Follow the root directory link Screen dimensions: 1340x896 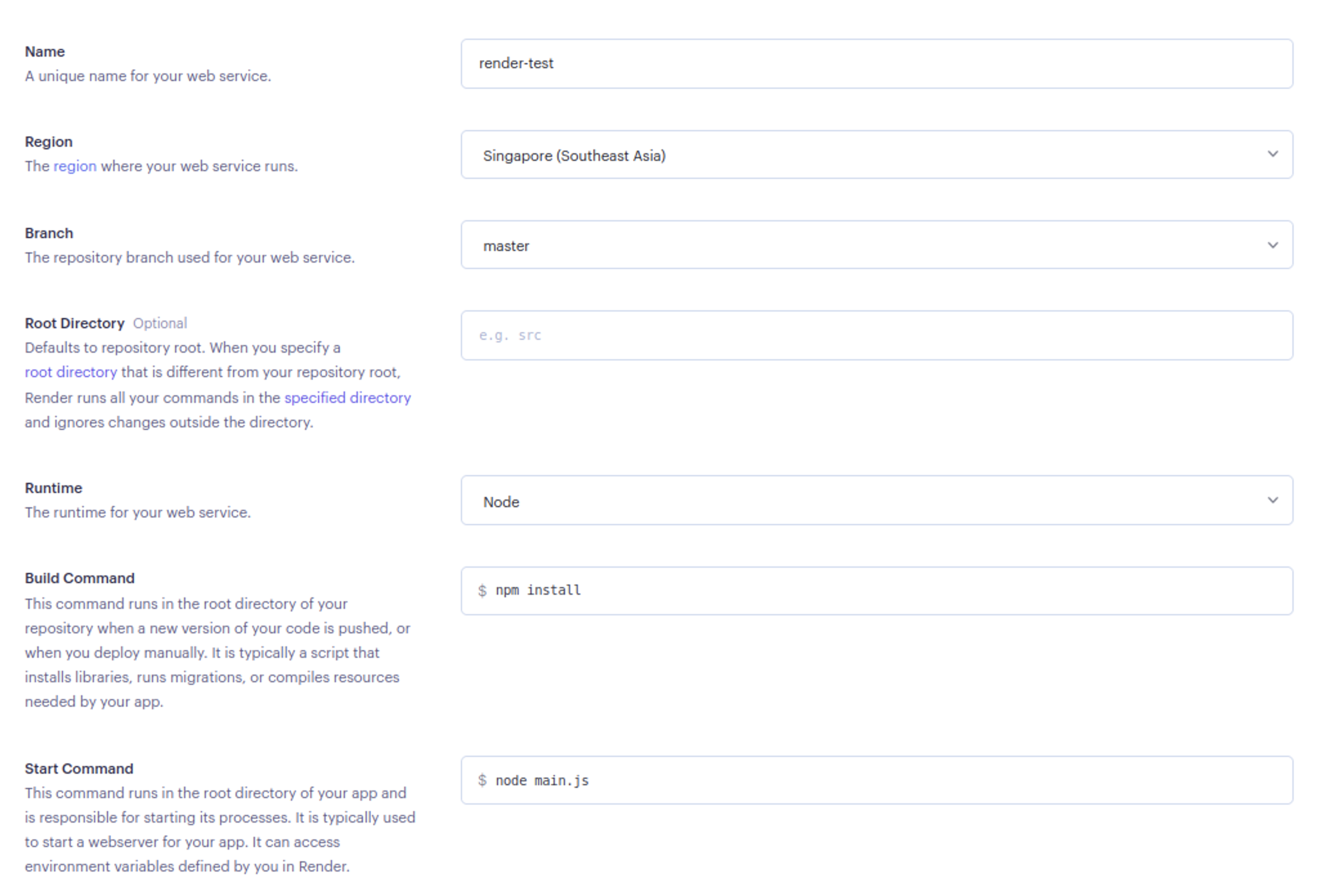pyautogui.click(x=71, y=372)
